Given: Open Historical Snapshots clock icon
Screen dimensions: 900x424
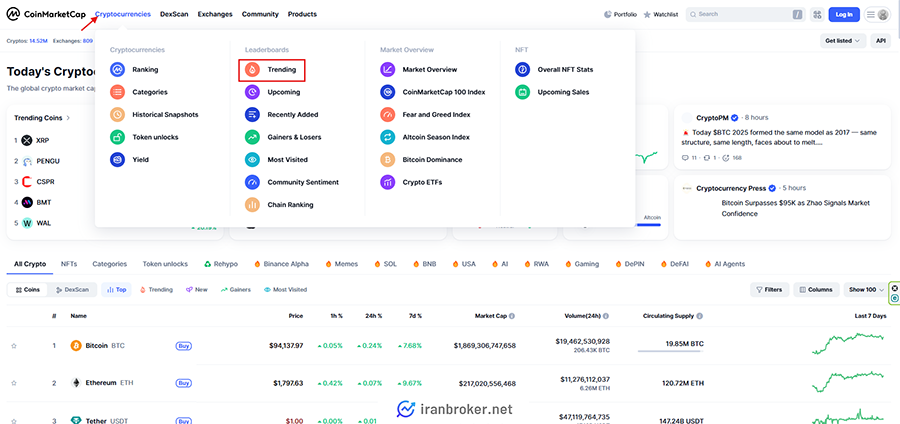Looking at the screenshot, I should point(117,114).
